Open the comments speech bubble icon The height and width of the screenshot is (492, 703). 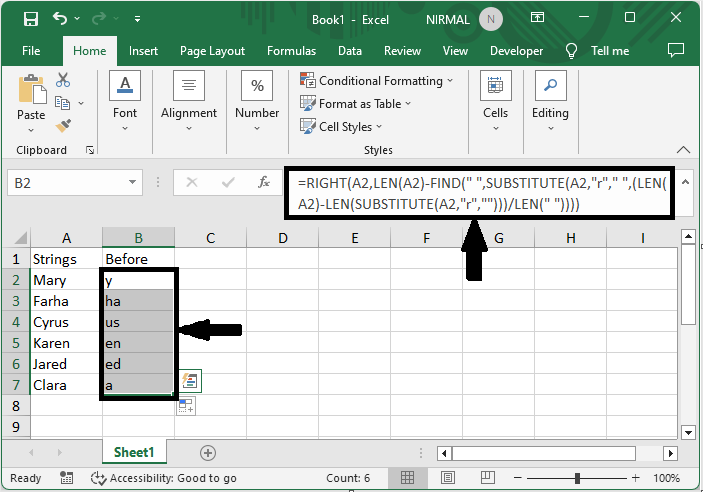[x=676, y=50]
